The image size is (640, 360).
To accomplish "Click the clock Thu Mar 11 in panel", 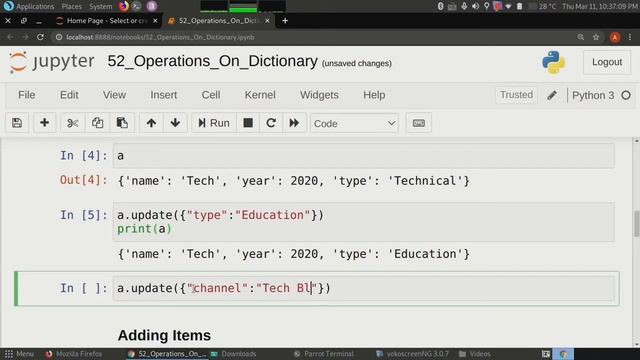I will [x=600, y=6].
